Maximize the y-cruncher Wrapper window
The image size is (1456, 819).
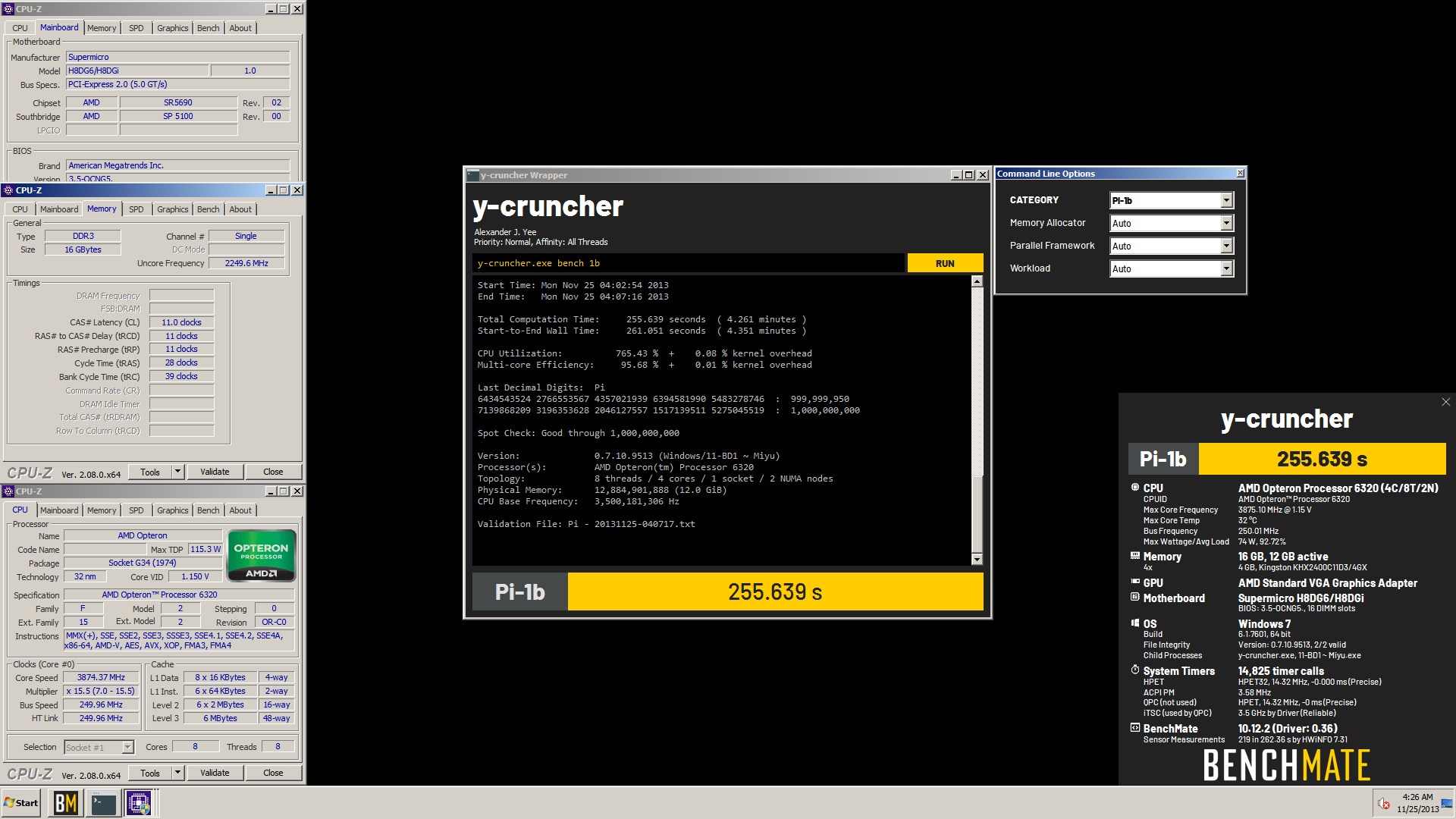point(968,175)
